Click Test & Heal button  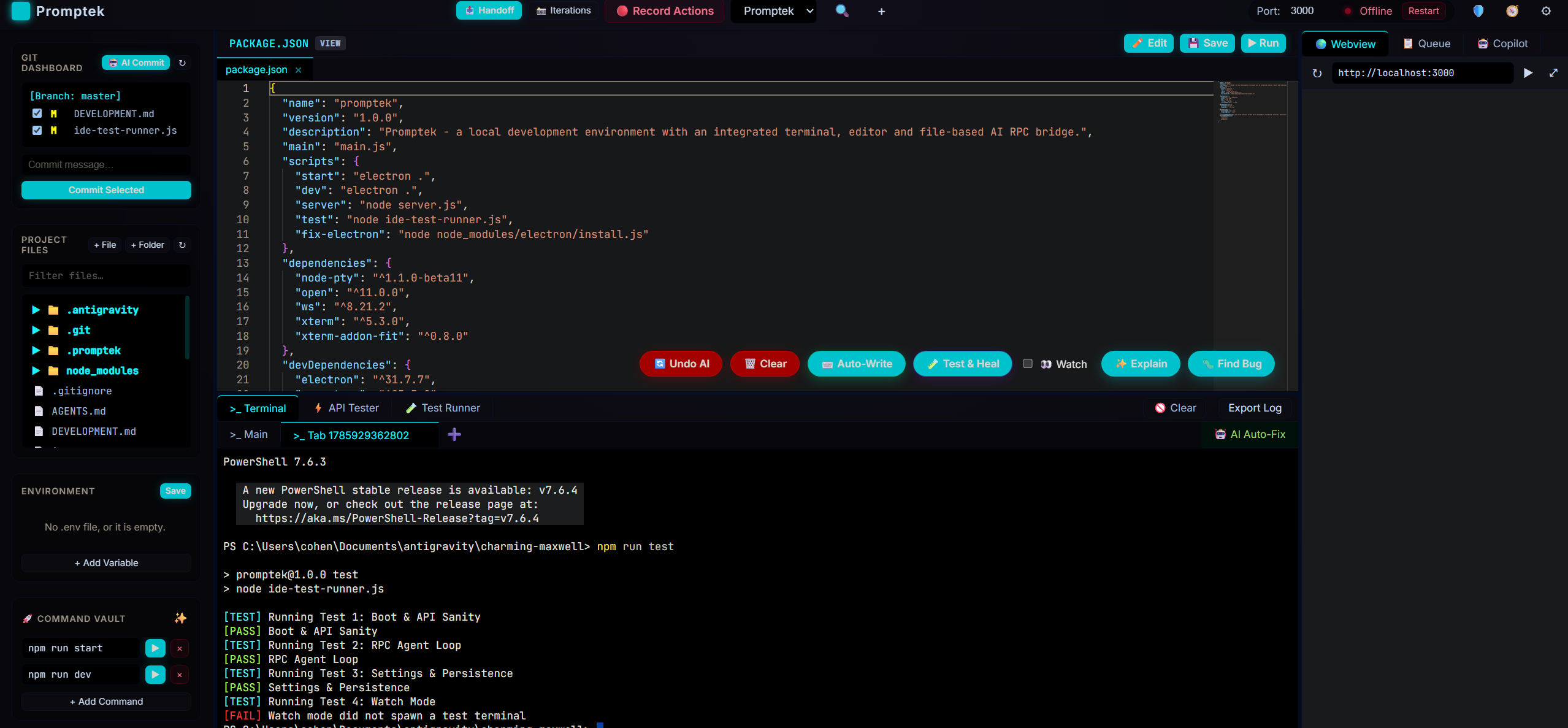963,364
